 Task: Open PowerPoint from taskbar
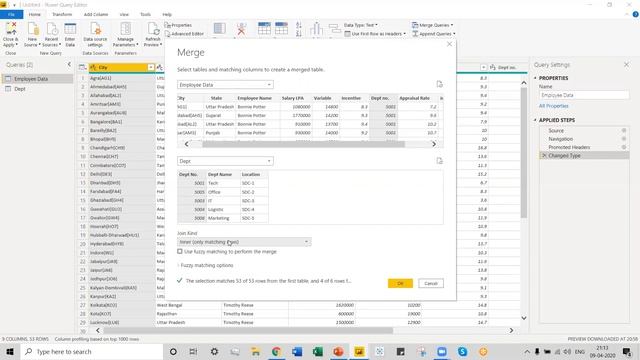(338, 351)
